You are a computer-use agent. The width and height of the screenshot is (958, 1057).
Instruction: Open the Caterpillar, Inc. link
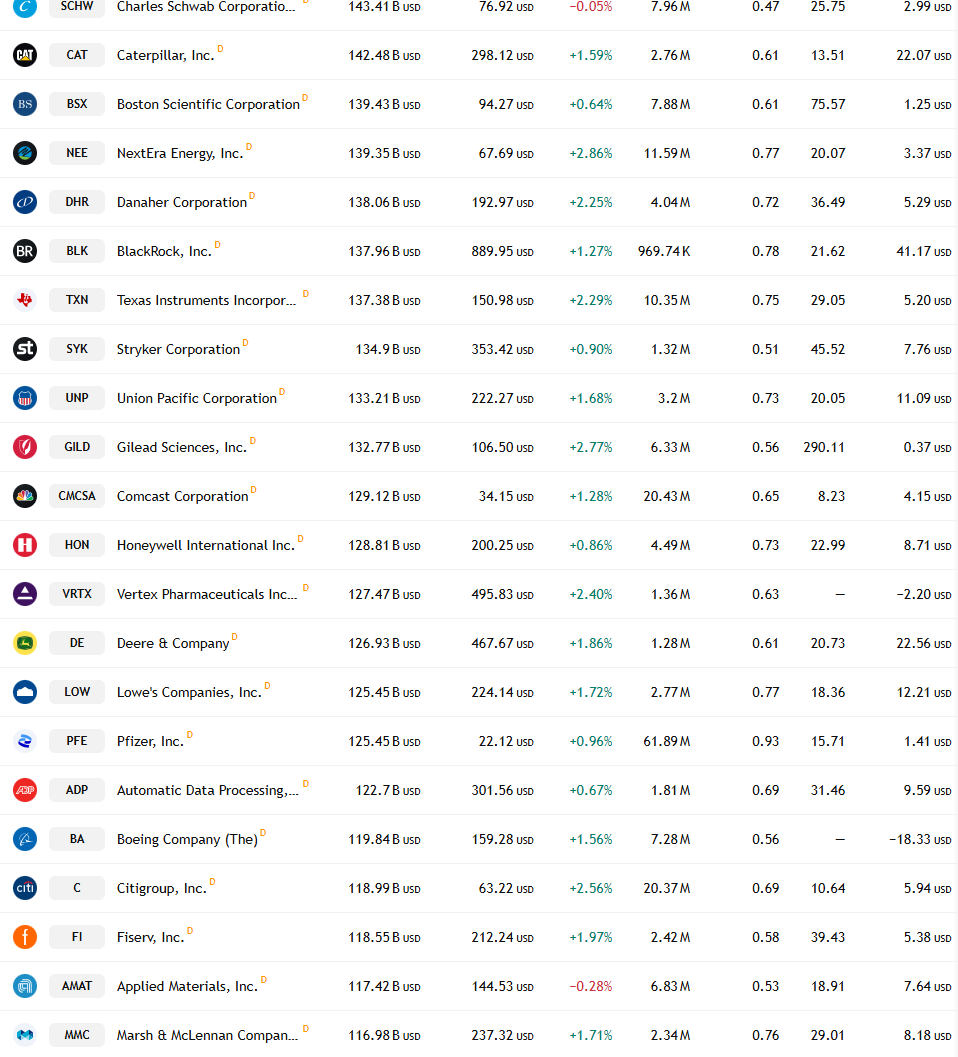165,55
